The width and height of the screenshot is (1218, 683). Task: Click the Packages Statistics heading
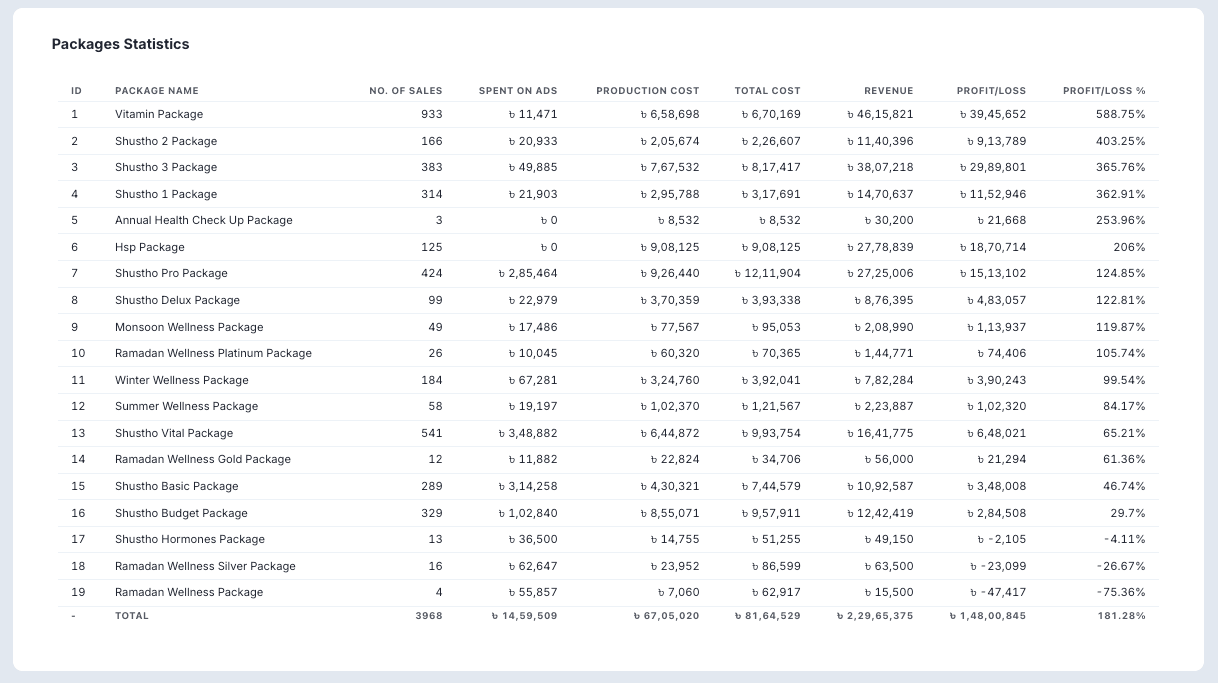click(x=121, y=45)
